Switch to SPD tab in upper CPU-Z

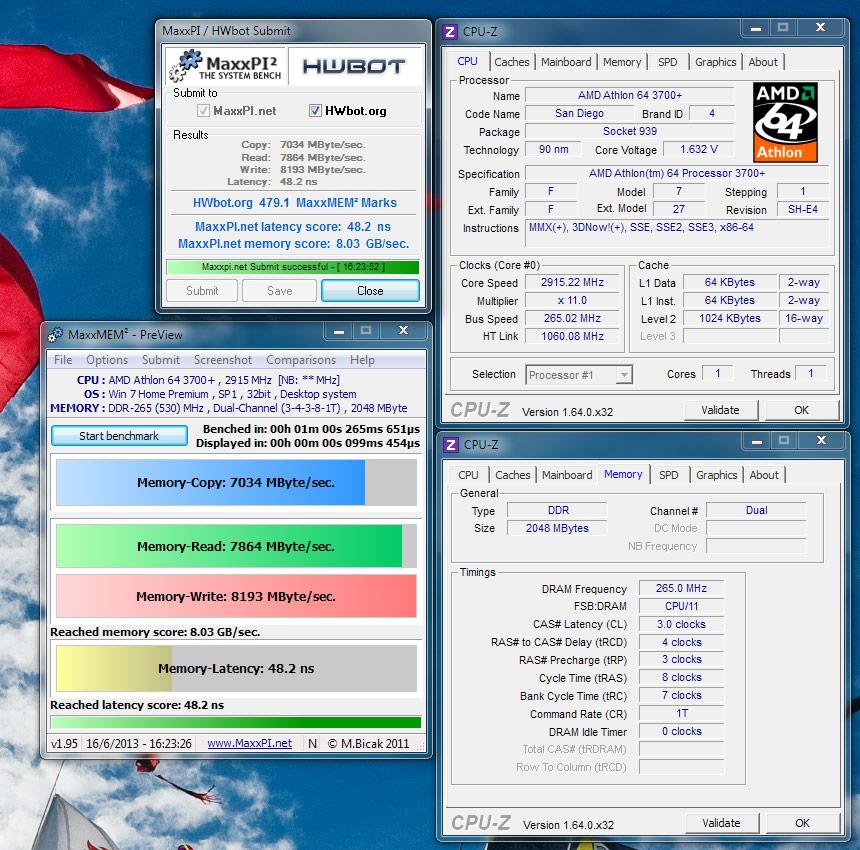coord(667,62)
